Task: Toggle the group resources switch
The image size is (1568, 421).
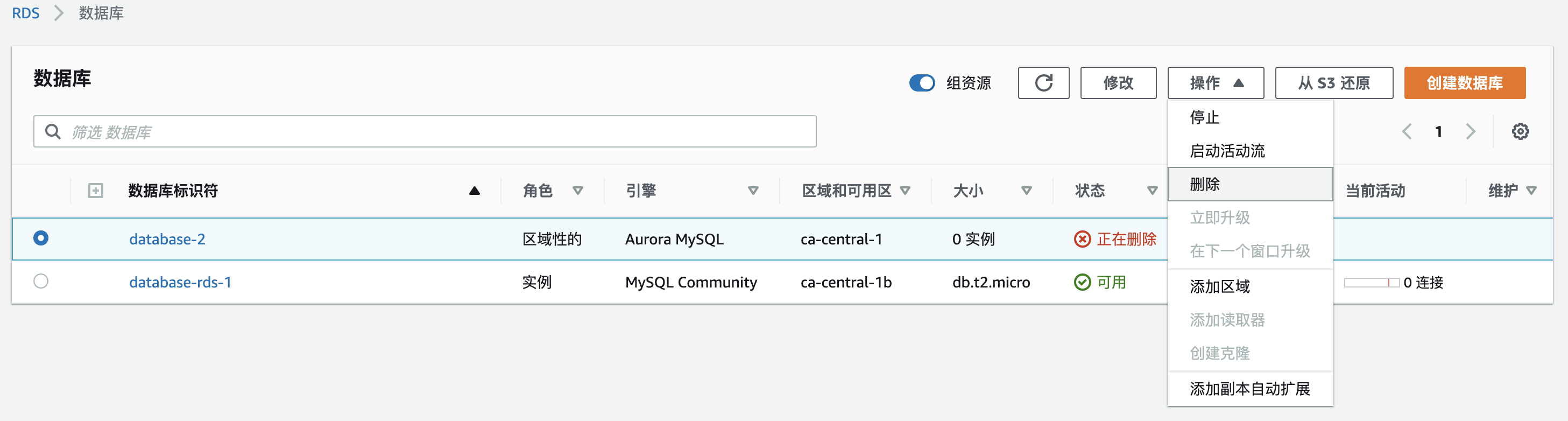Action: coord(922,83)
